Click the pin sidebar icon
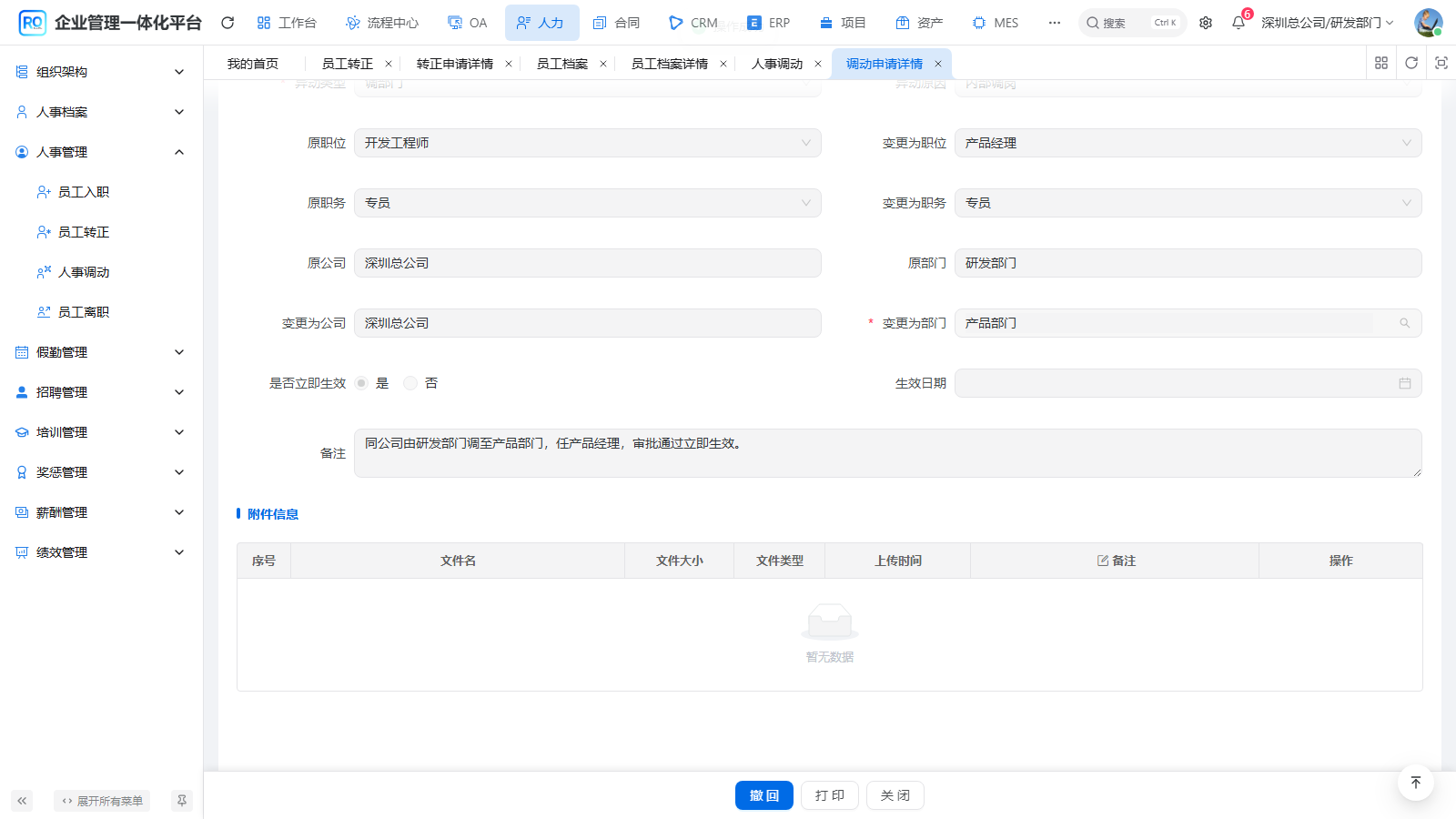 coord(182,801)
